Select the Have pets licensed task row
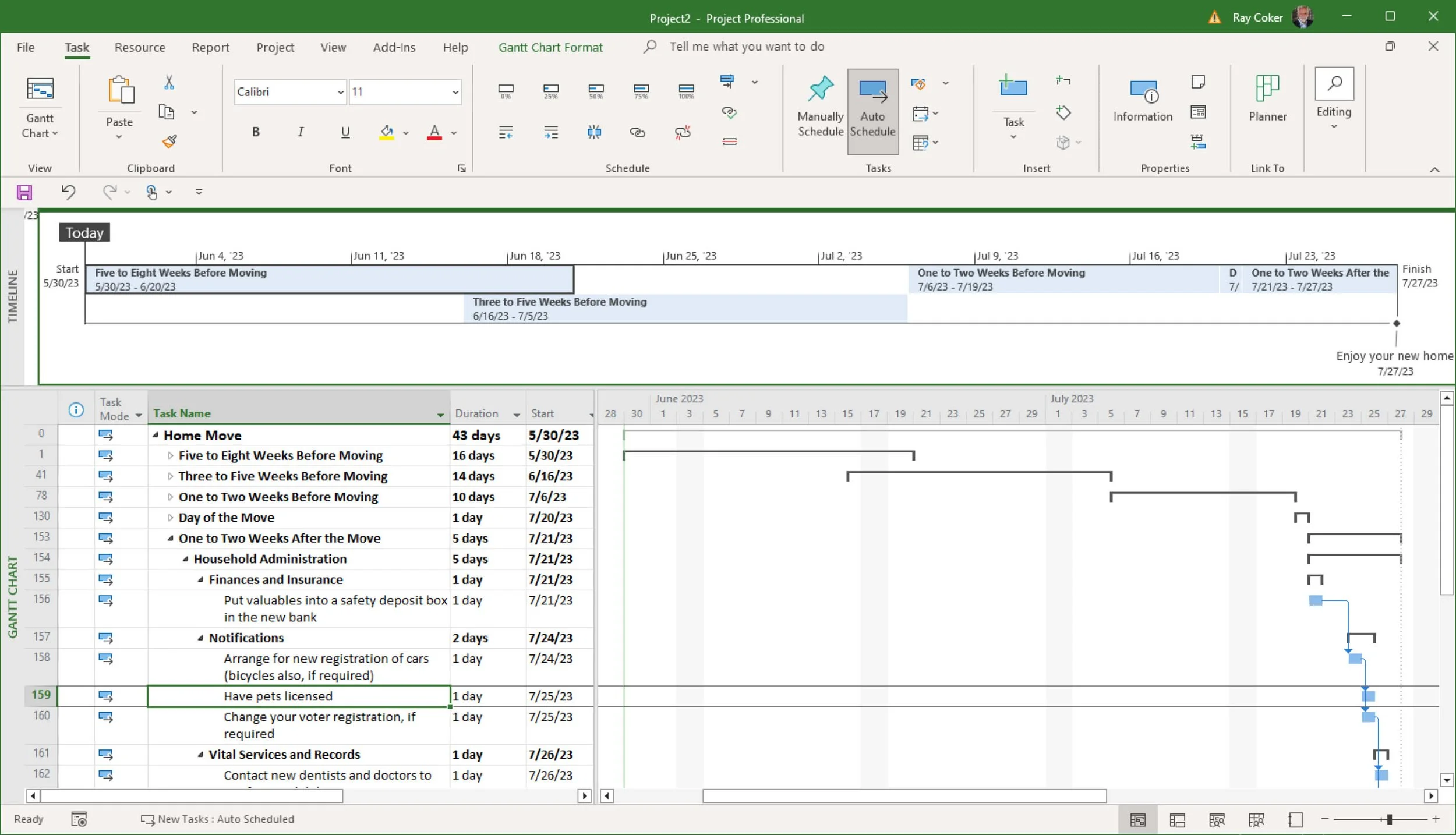This screenshot has height=835, width=1456. 278,696
